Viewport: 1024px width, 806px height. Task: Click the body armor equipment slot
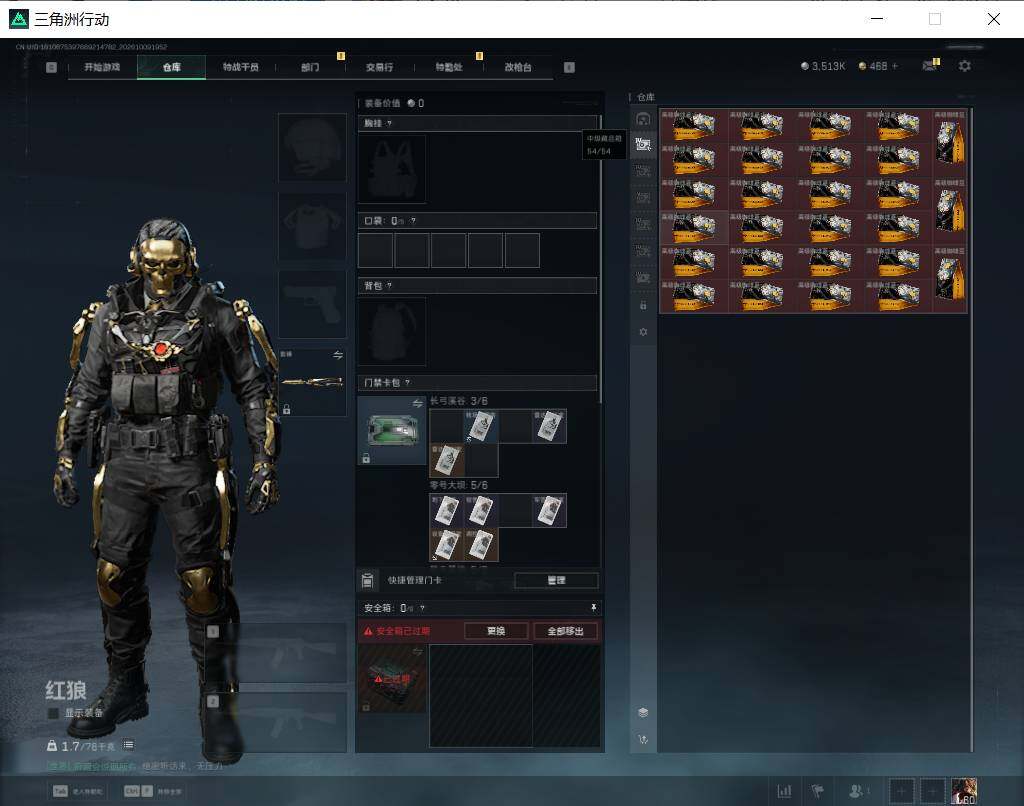click(312, 226)
